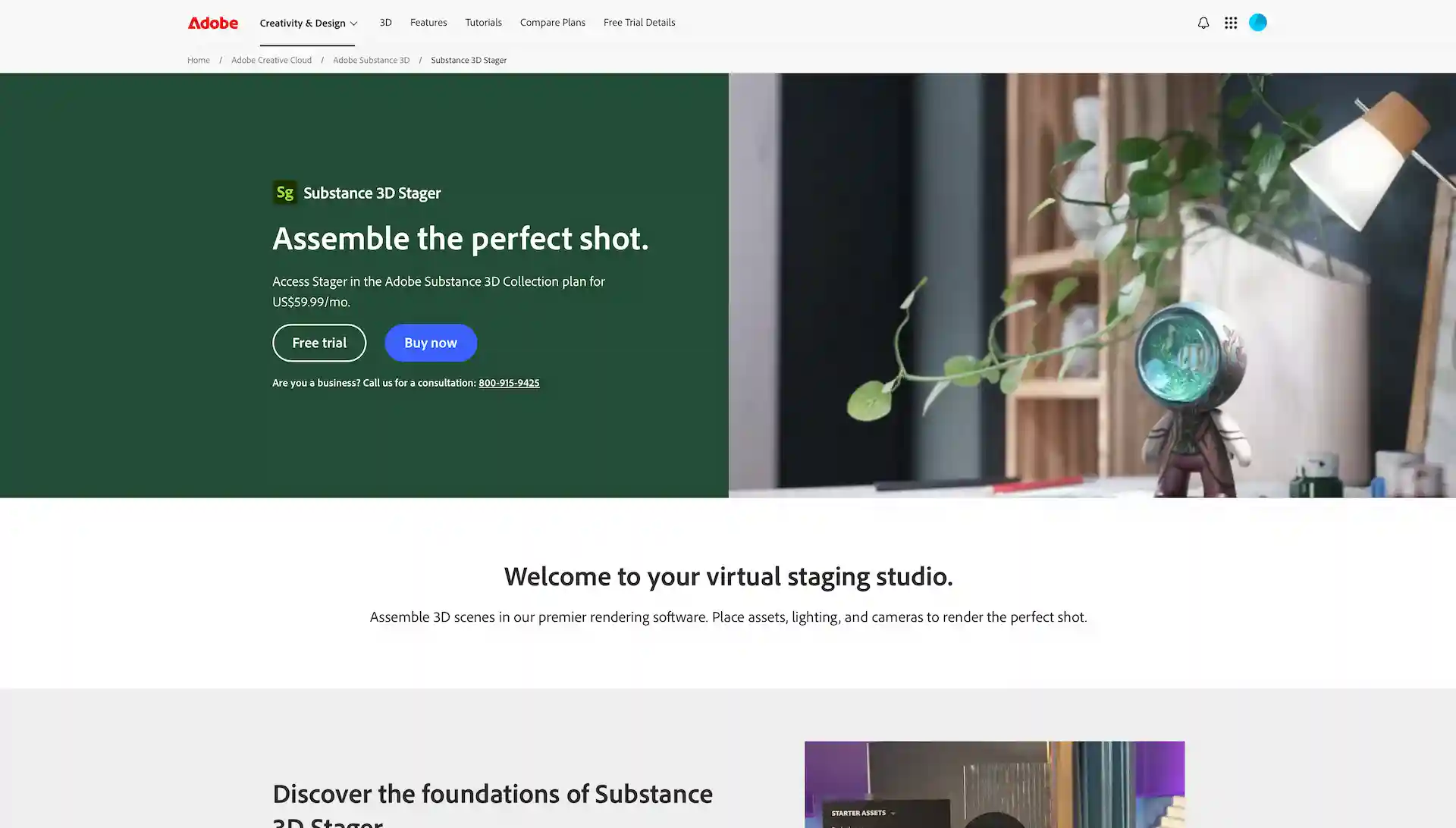
Task: Open Free Trial Details
Action: point(639,23)
